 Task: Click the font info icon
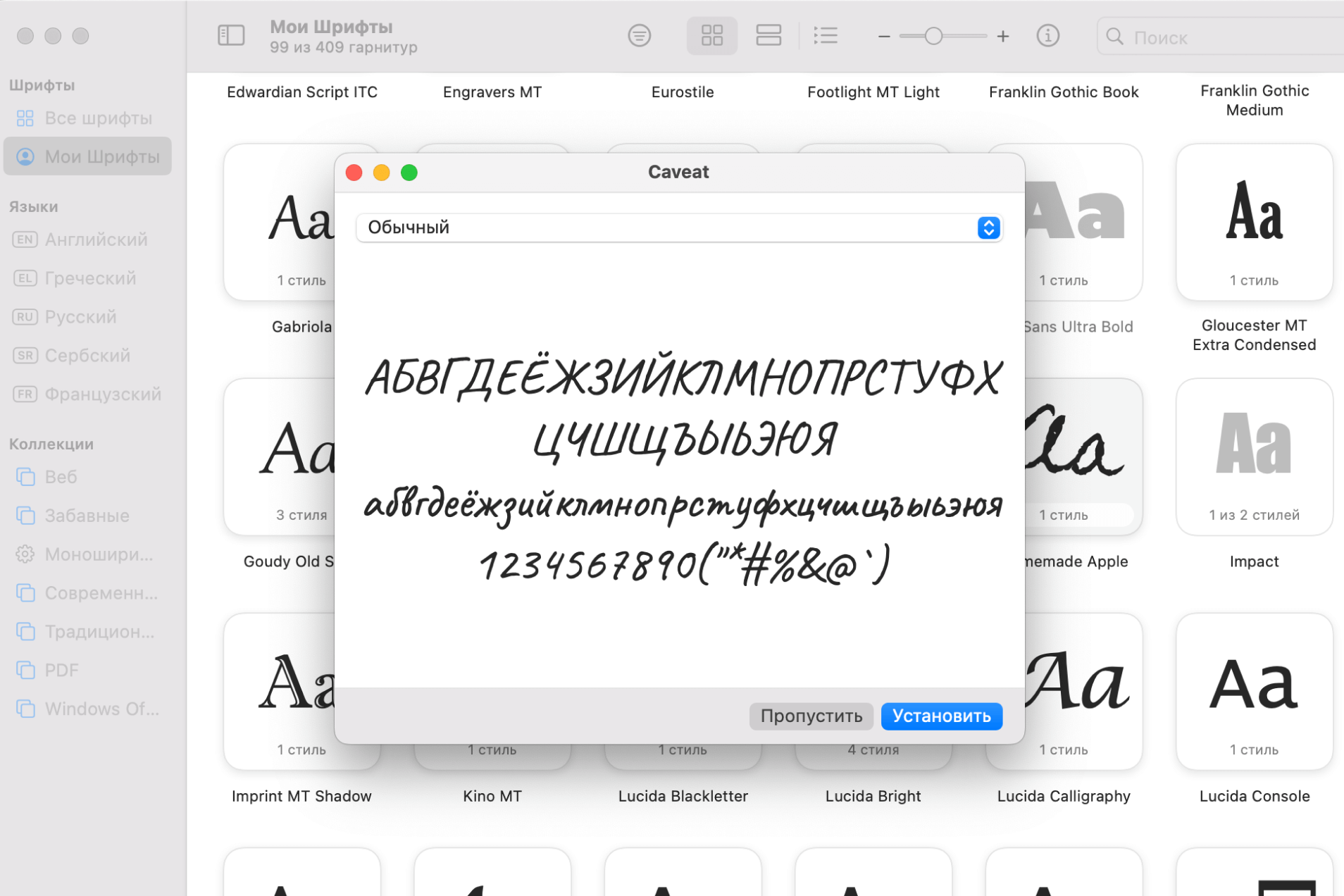click(1047, 35)
